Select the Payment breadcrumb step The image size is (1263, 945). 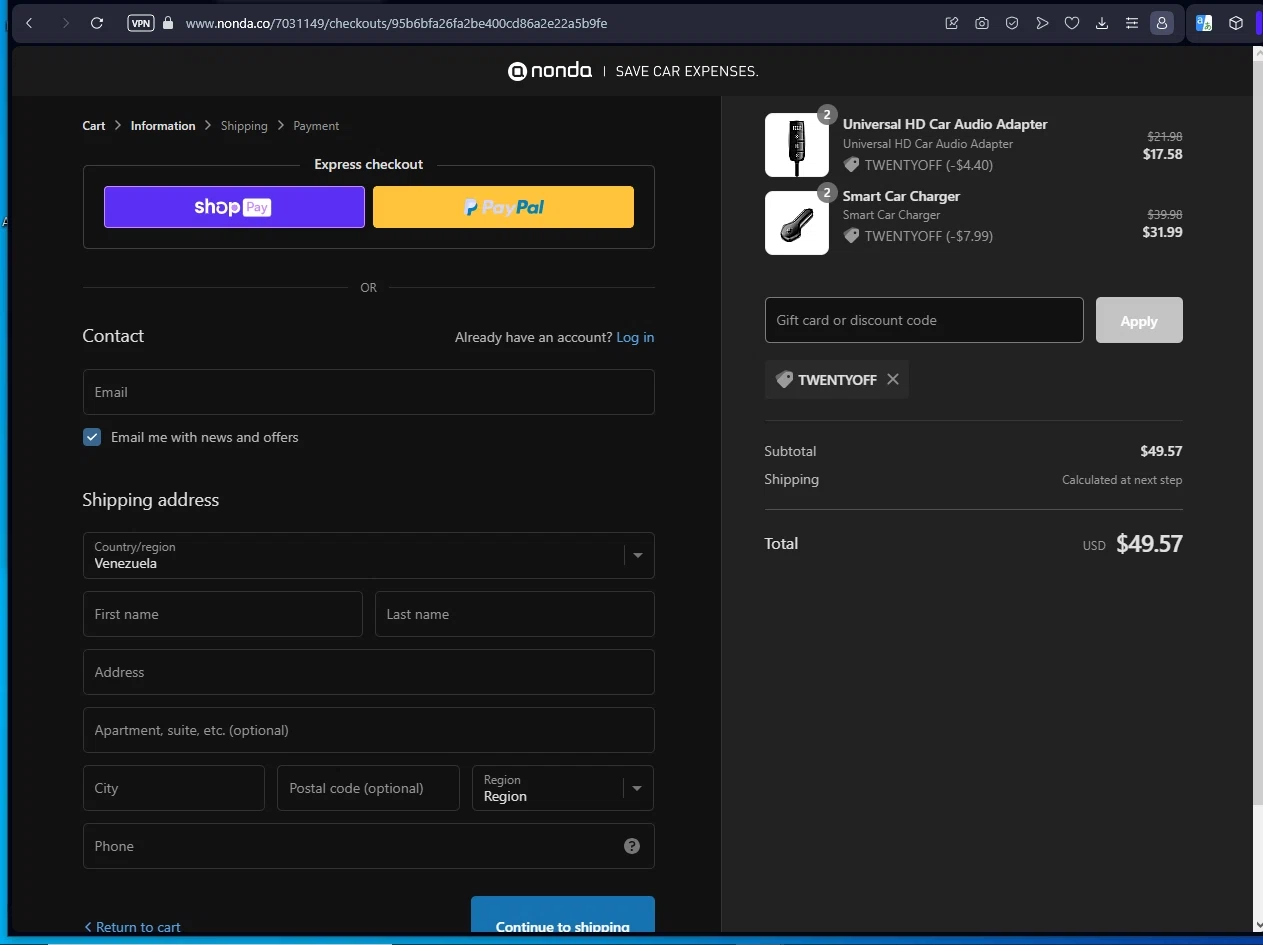(x=316, y=126)
